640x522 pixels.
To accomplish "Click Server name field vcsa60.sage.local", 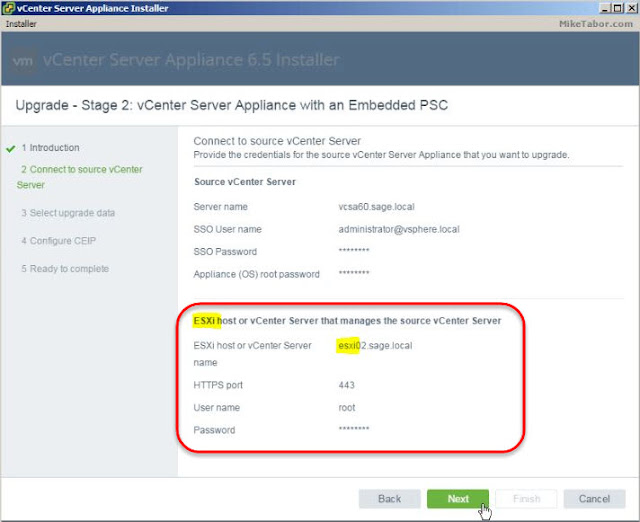I will coord(376,207).
